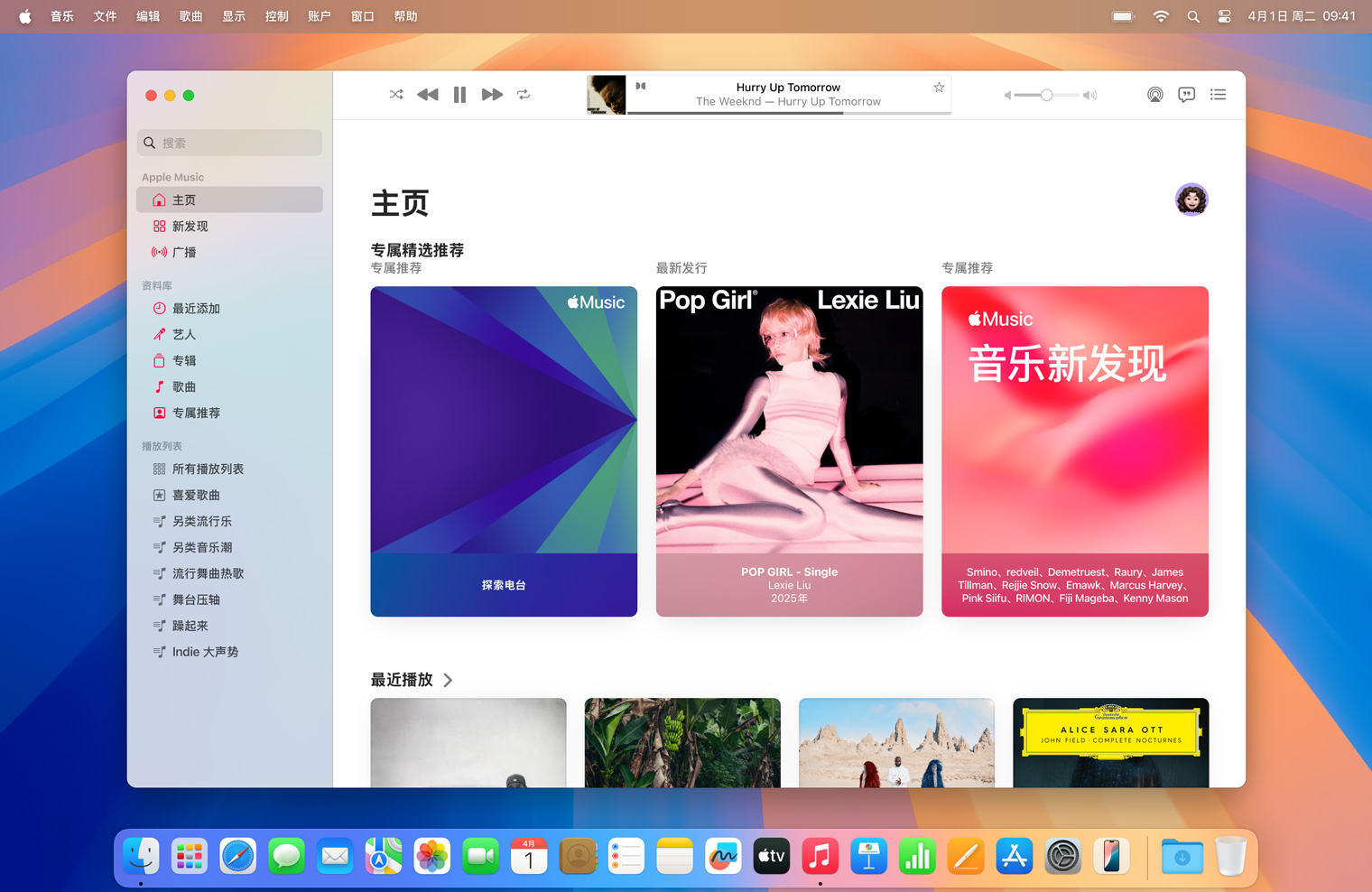Toggle repeat playback mode
This screenshot has width=1372, height=892.
(x=524, y=95)
